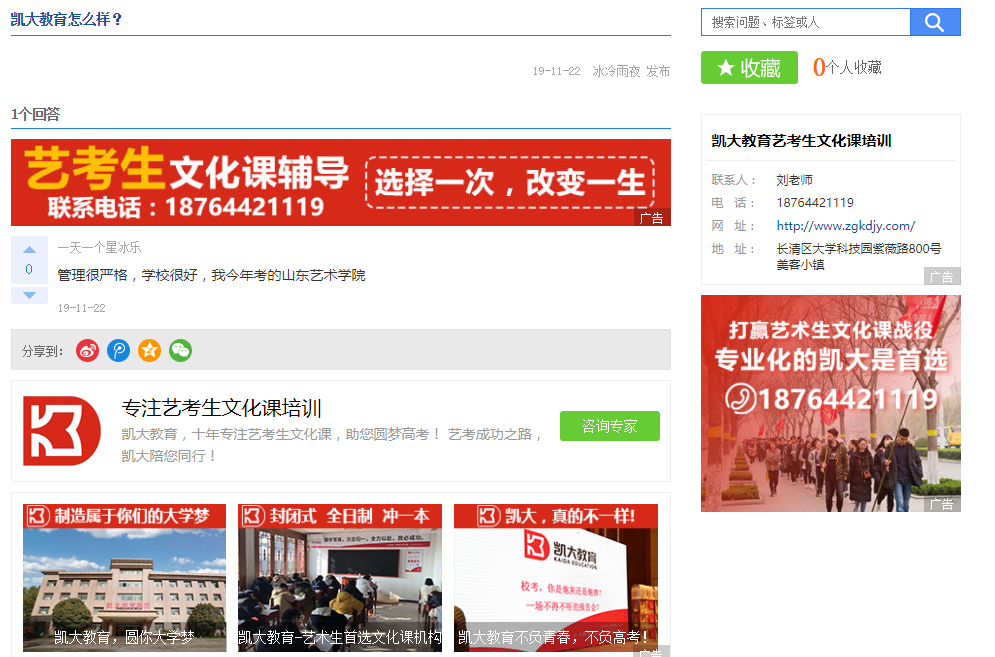995x657 pixels.
Task: Click the vote count 0
Action: click(29, 269)
